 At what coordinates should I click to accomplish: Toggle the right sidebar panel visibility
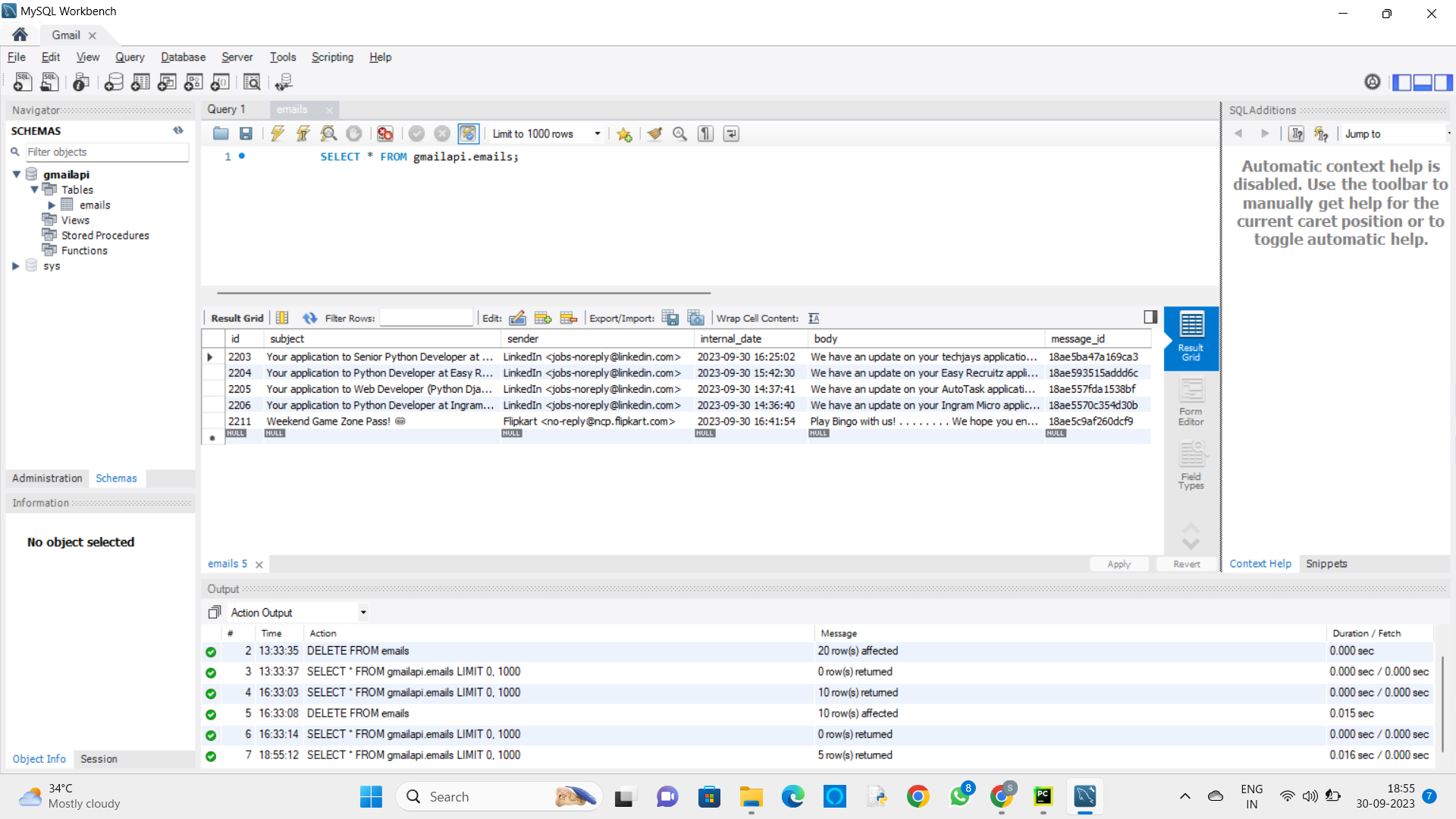click(x=1443, y=82)
